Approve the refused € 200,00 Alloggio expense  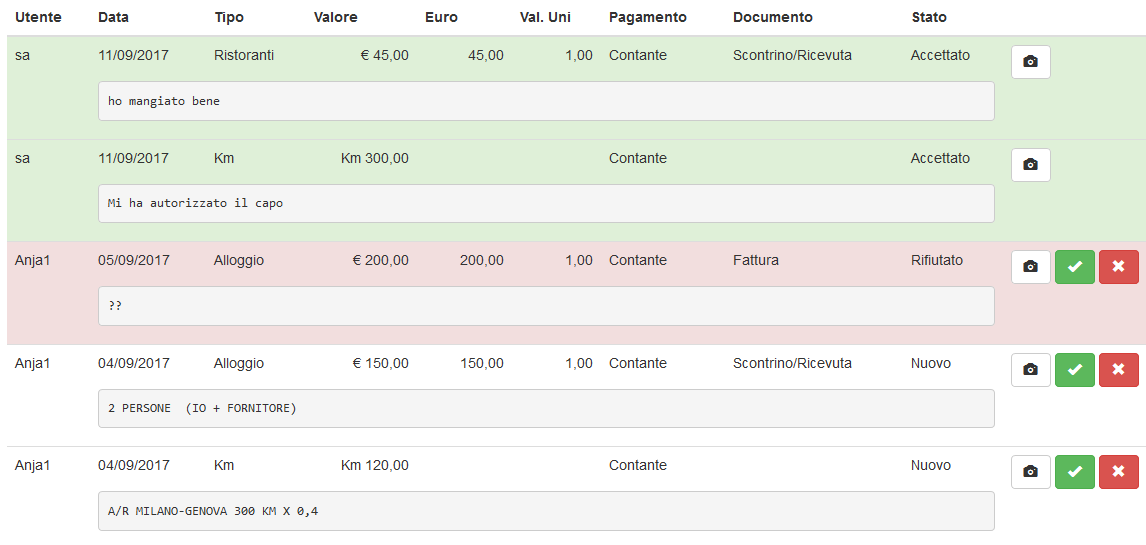(1074, 267)
